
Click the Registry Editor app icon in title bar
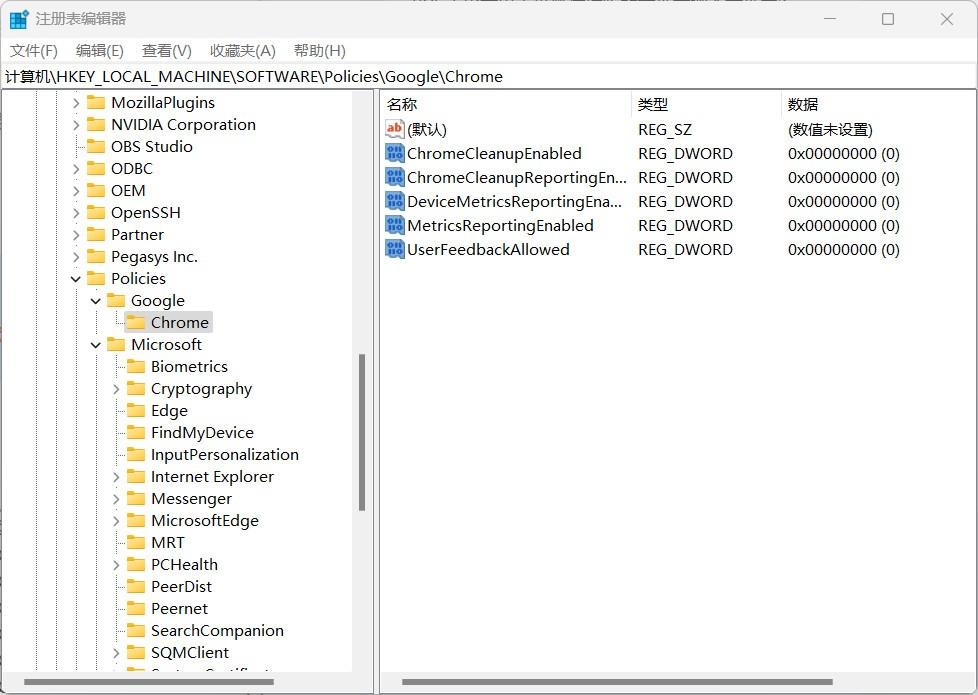[19, 19]
